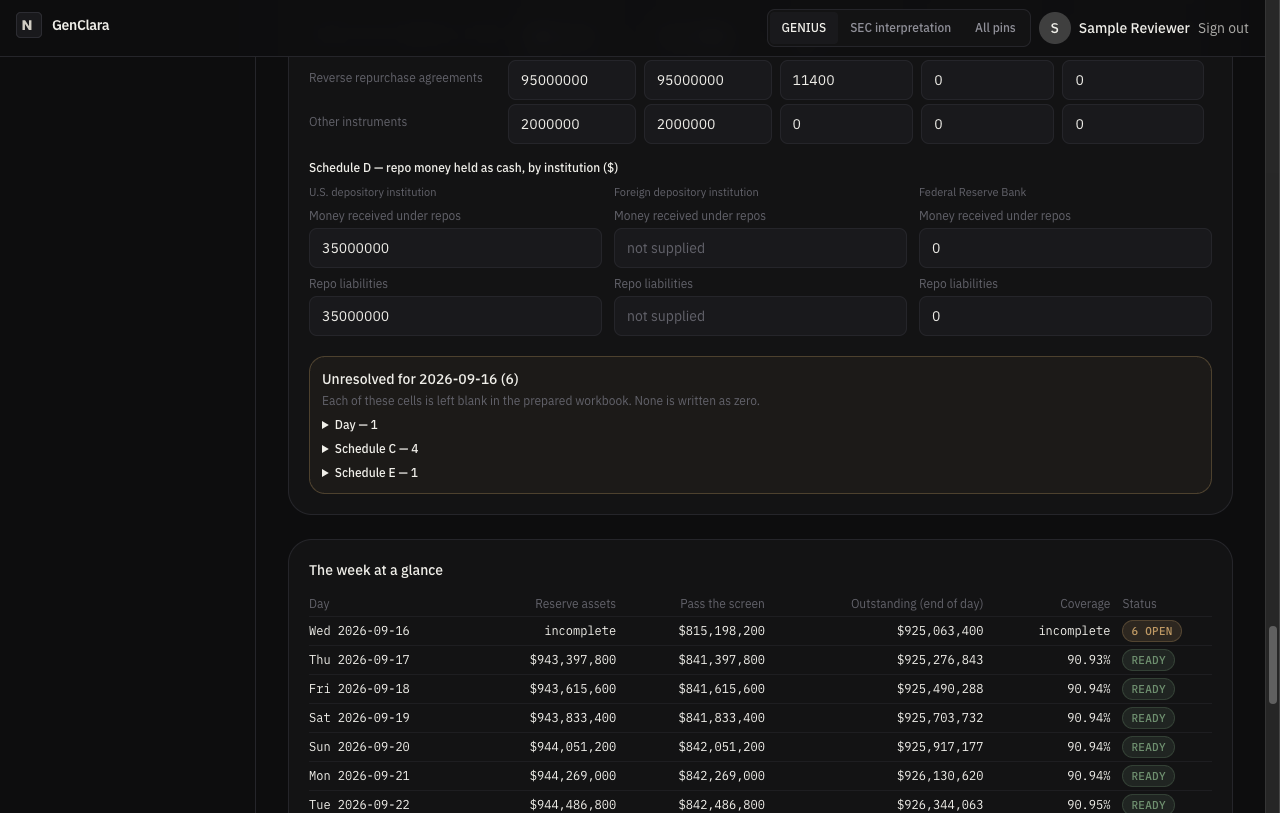Select the Sat 2026-09-19 row

tap(760, 718)
